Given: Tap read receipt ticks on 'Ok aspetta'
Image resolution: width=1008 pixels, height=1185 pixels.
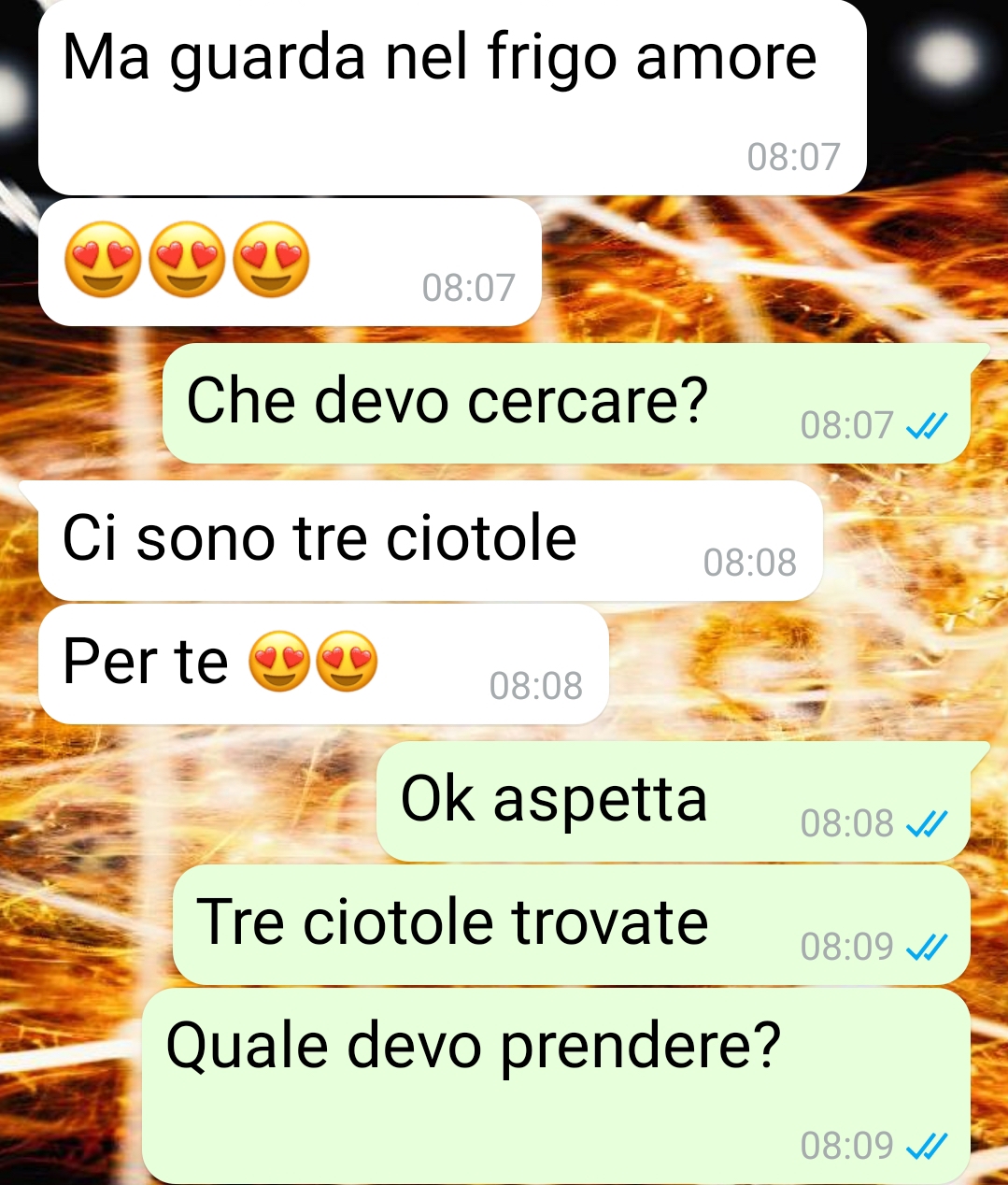Looking at the screenshot, I should (x=927, y=824).
